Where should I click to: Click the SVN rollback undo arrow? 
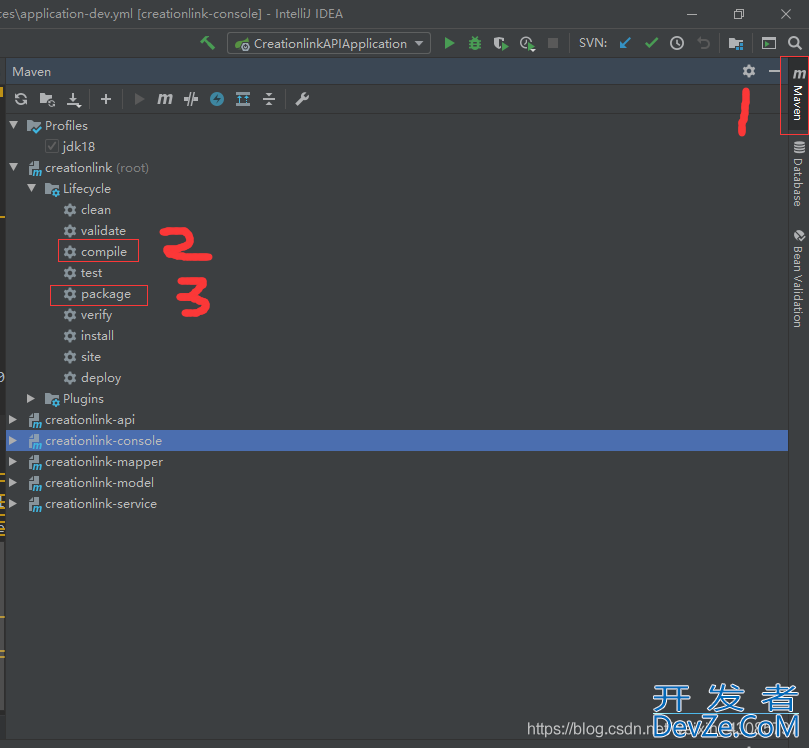[x=703, y=43]
